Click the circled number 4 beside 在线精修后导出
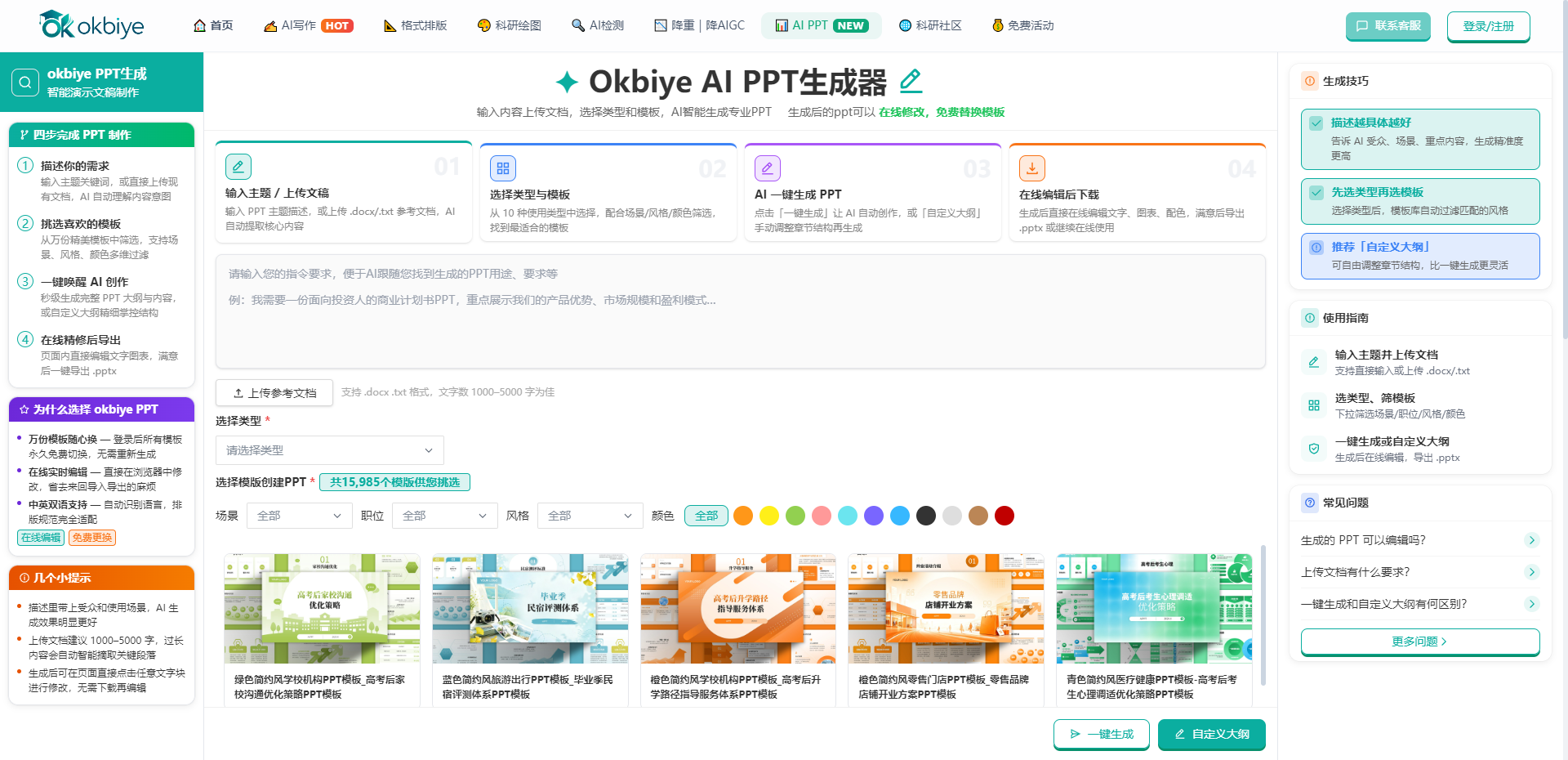This screenshot has height=760, width=1568. [25, 340]
